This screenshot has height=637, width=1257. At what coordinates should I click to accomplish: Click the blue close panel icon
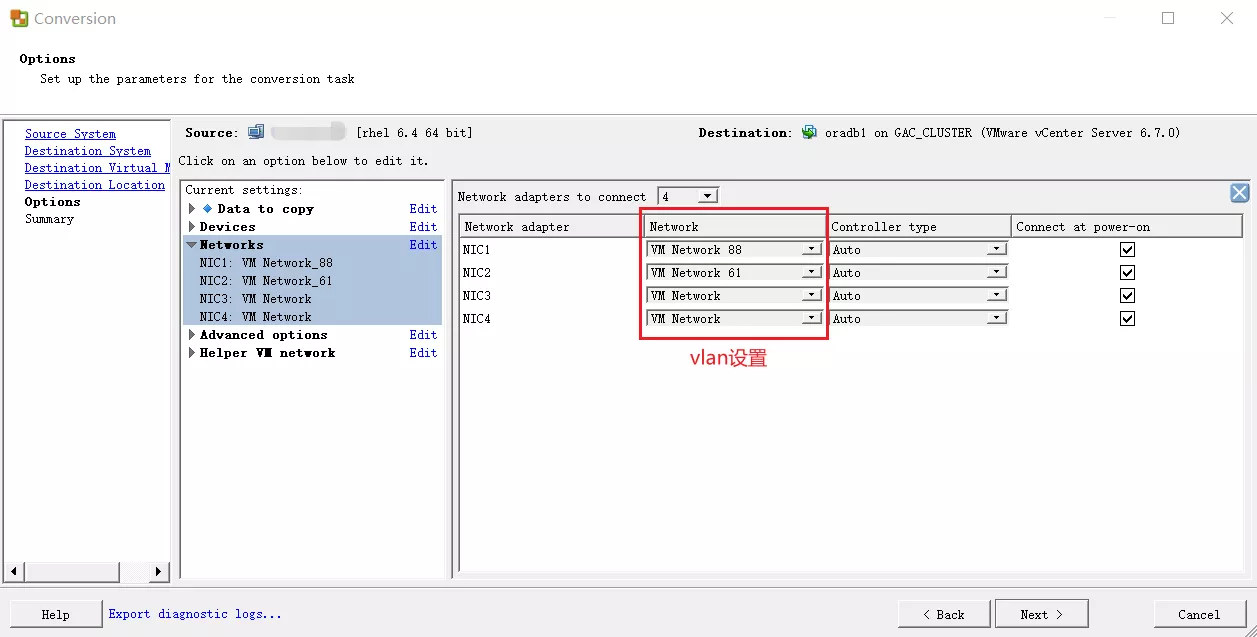pyautogui.click(x=1239, y=194)
